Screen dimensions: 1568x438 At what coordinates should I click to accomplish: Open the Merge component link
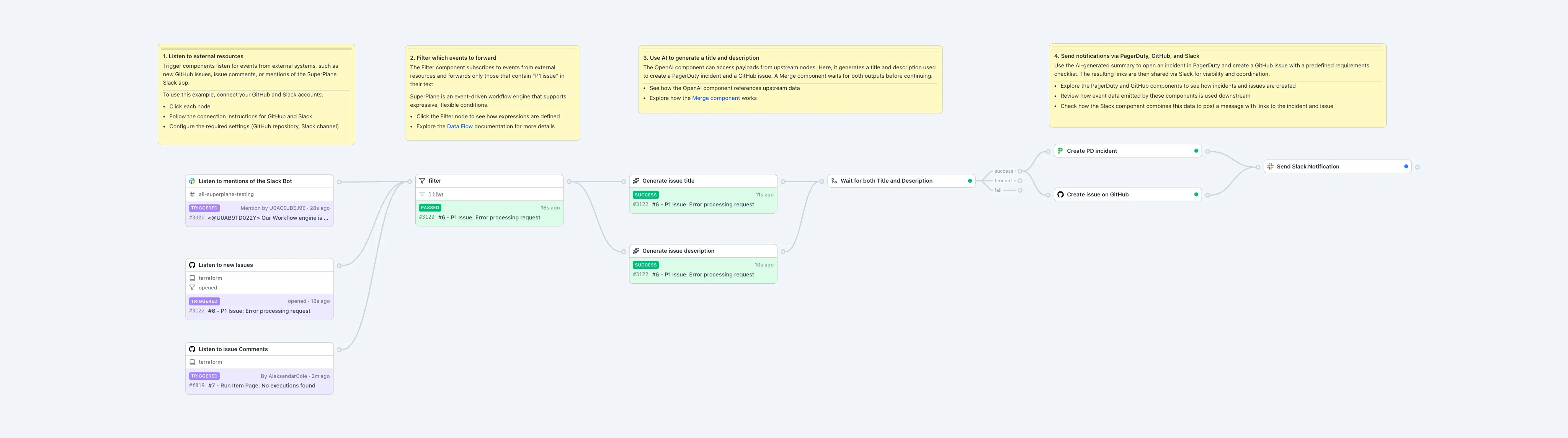pyautogui.click(x=715, y=98)
